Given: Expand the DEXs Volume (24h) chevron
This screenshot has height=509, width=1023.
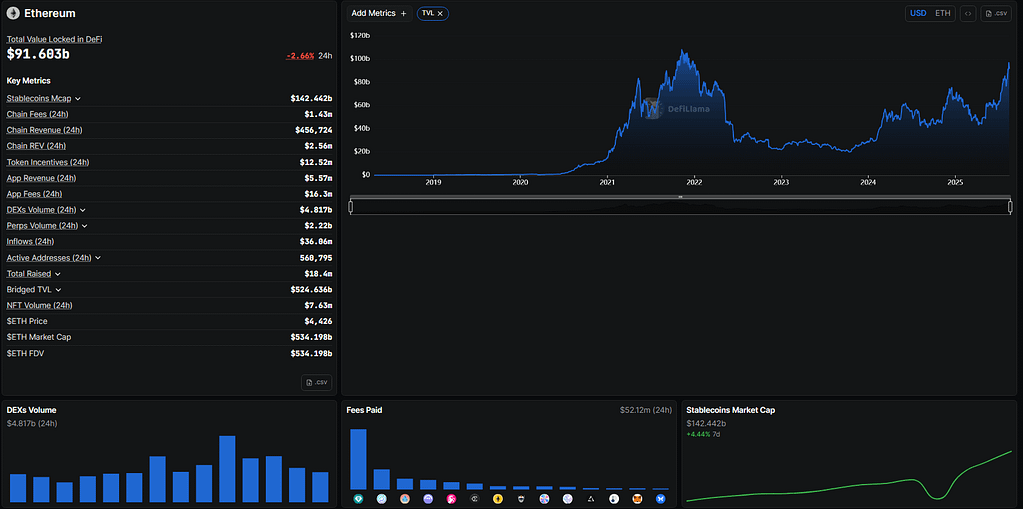Looking at the screenshot, I should 83,210.
